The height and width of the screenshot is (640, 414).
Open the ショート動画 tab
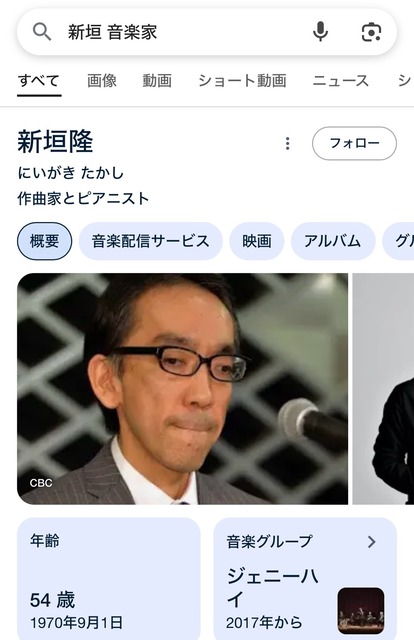tap(242, 80)
